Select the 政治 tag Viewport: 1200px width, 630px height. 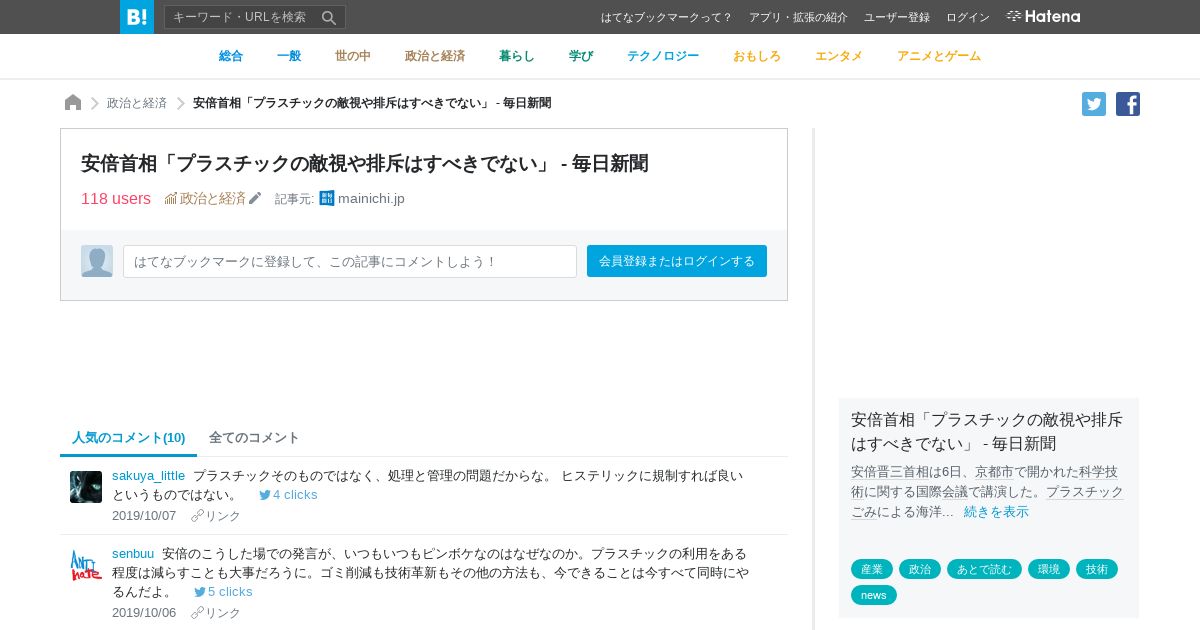pyautogui.click(x=920, y=569)
